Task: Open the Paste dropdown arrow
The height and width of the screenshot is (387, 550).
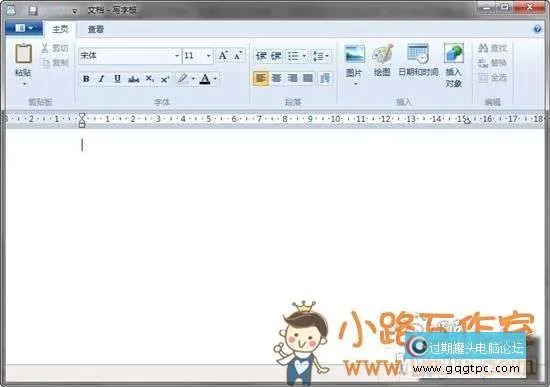Action: (x=24, y=84)
